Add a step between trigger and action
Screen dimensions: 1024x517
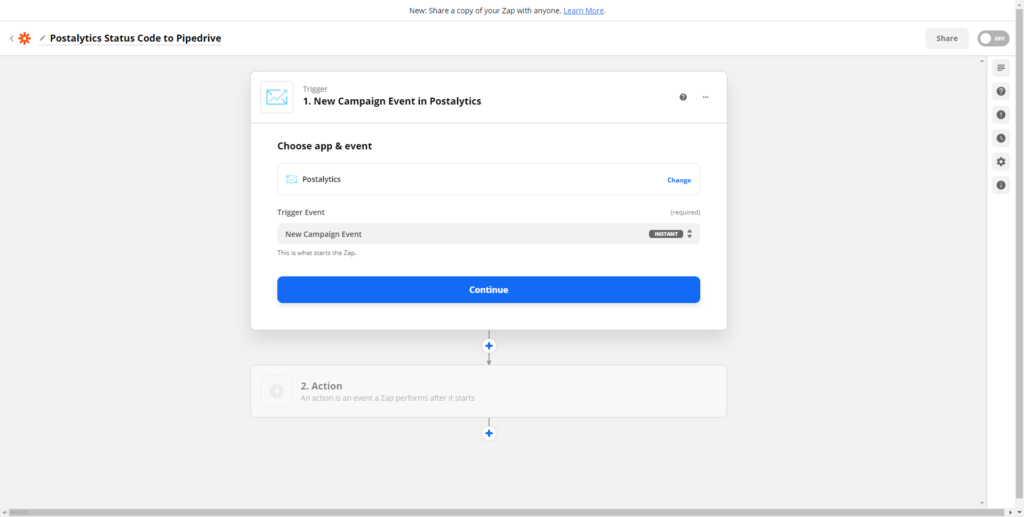488,346
